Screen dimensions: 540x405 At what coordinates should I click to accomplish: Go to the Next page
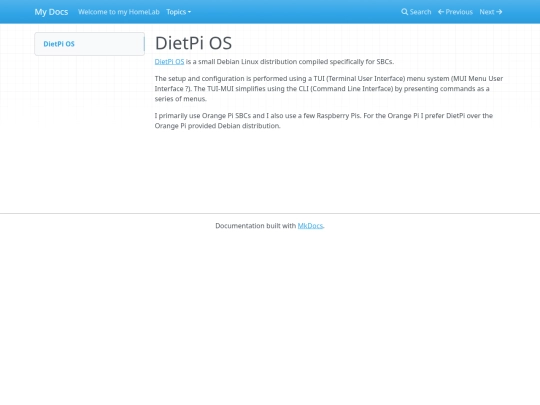tap(491, 12)
